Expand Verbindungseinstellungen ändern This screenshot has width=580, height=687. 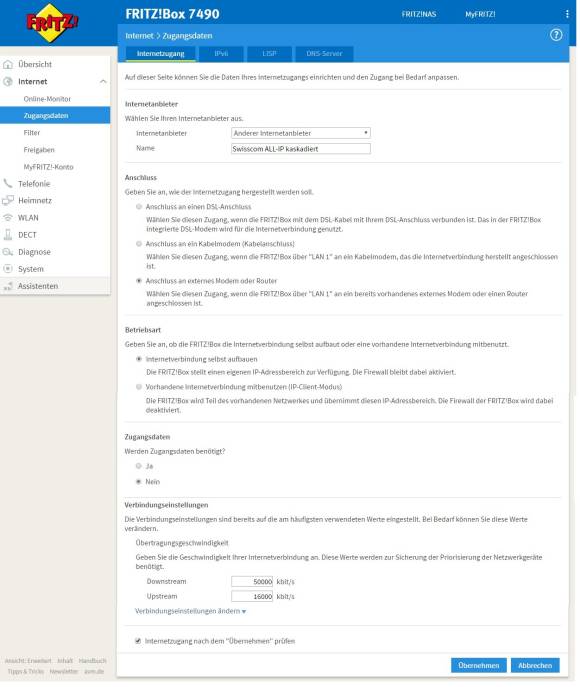190,611
